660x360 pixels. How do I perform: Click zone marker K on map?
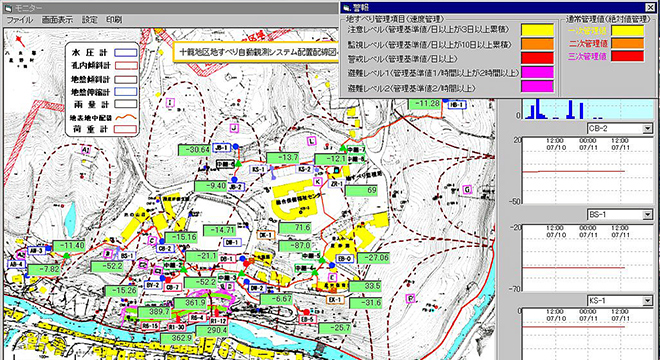(318, 181)
